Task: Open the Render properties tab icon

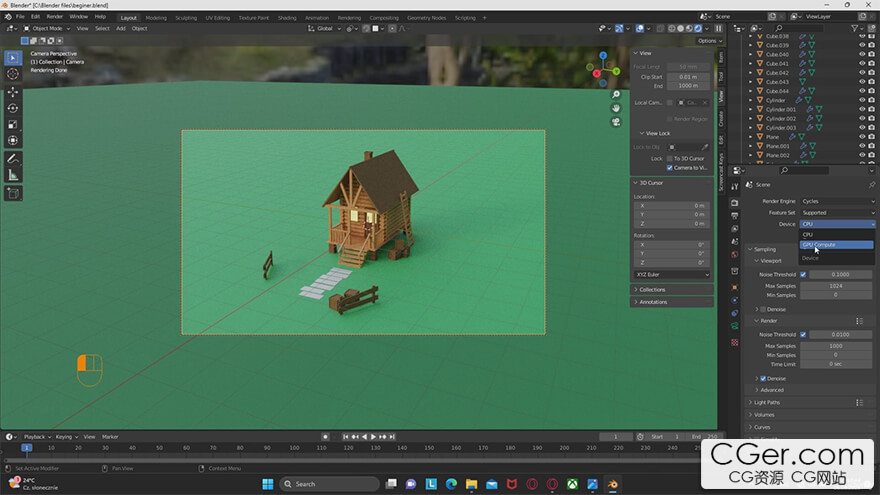Action: [735, 203]
